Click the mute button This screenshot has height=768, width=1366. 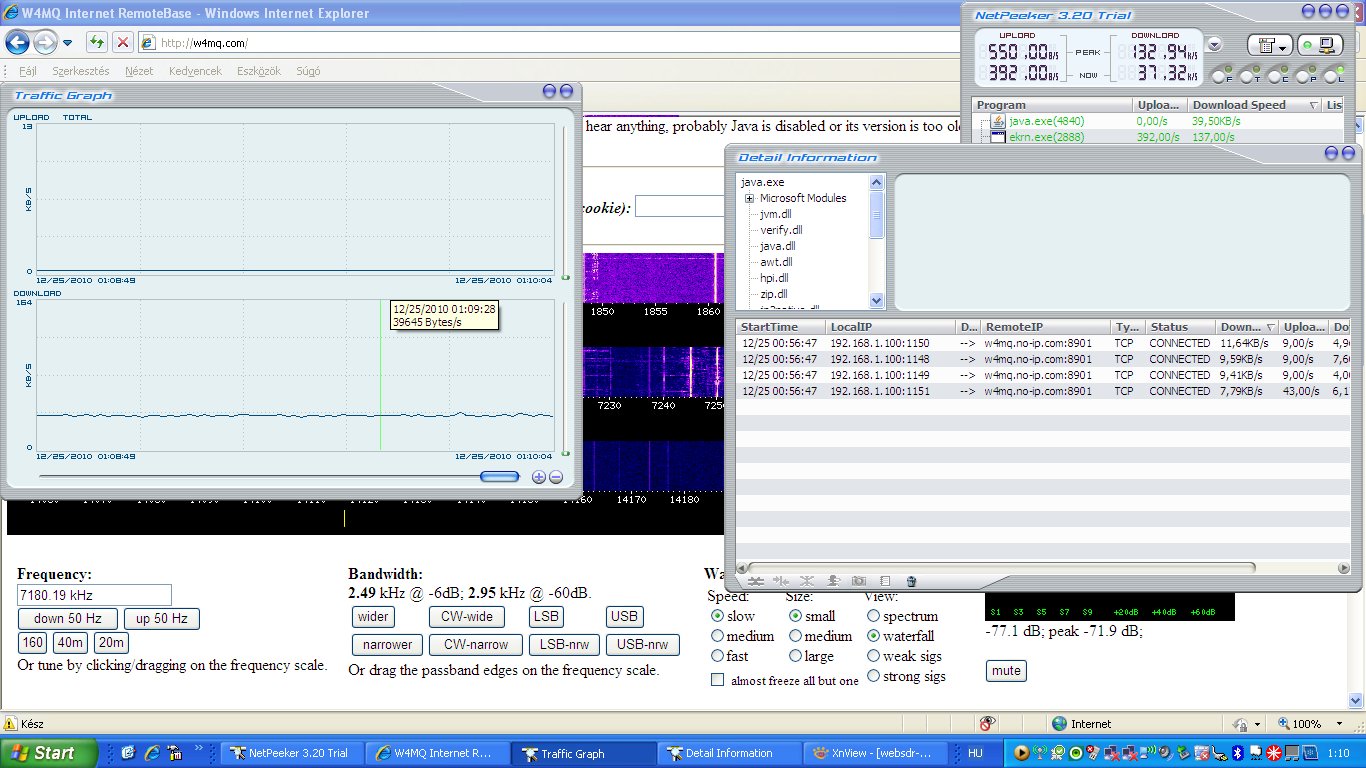[1006, 671]
